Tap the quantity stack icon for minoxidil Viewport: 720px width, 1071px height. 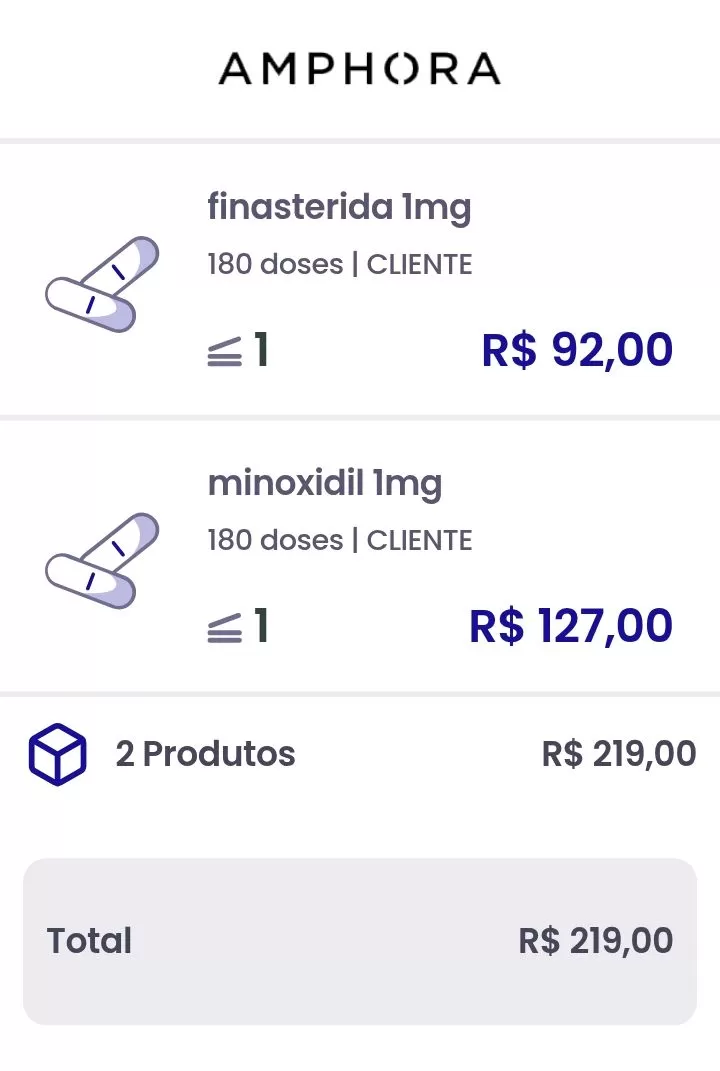coord(225,629)
